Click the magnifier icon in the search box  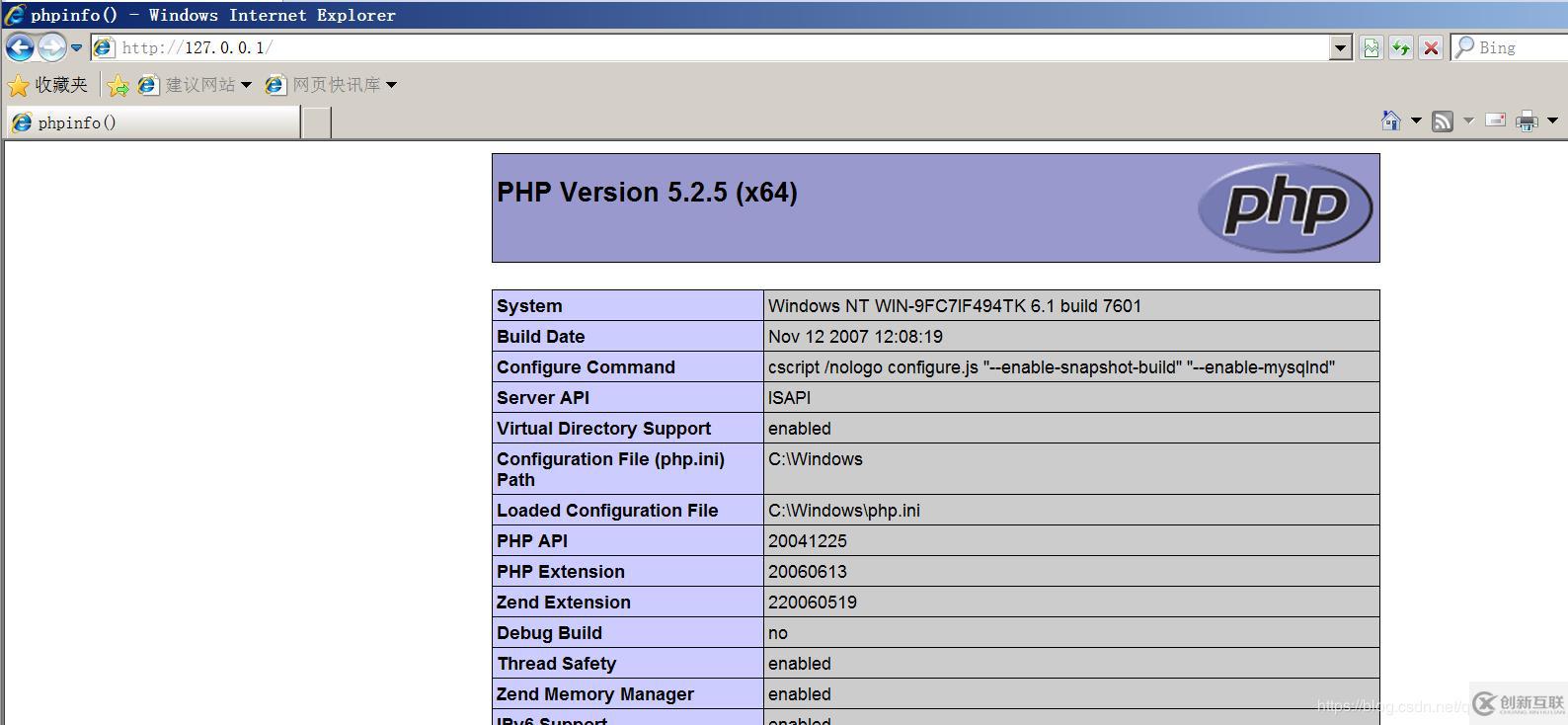1465,47
